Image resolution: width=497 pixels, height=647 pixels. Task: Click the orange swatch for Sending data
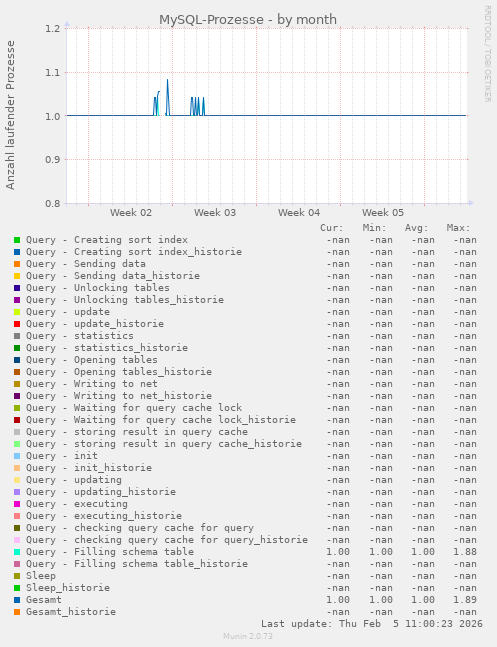pyautogui.click(x=17, y=264)
